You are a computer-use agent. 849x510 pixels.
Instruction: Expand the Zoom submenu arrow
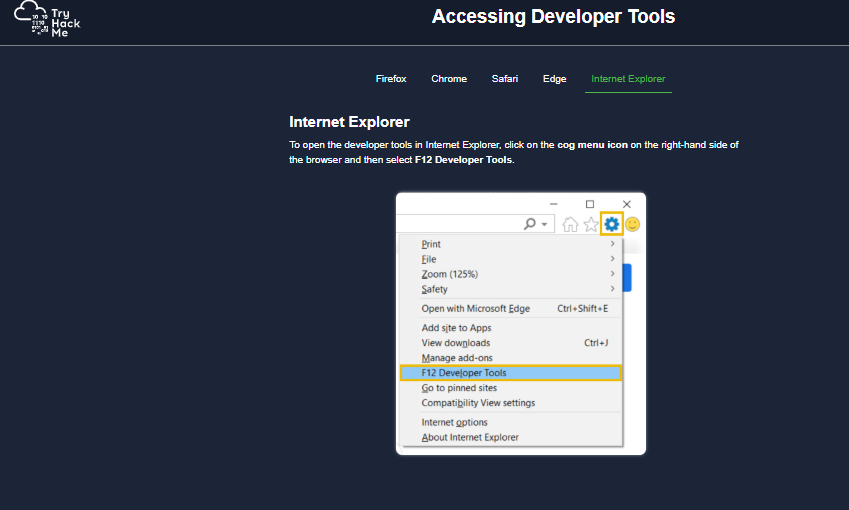(612, 273)
